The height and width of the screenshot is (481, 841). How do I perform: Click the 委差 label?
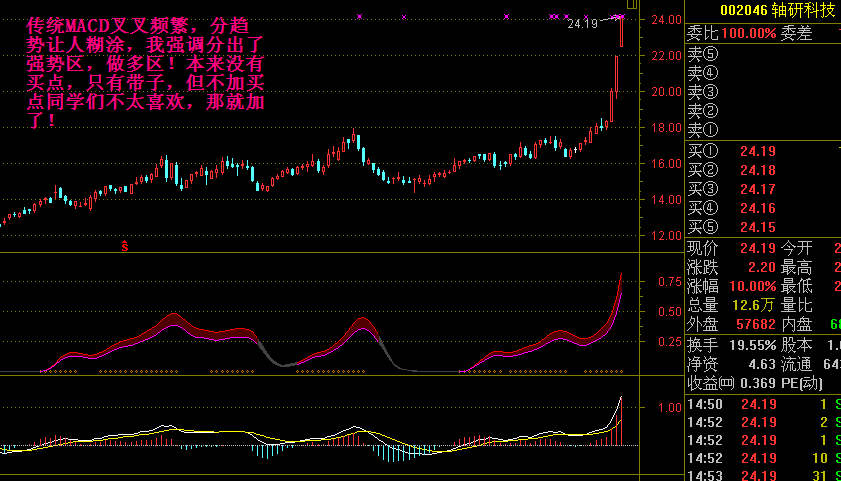pos(796,33)
